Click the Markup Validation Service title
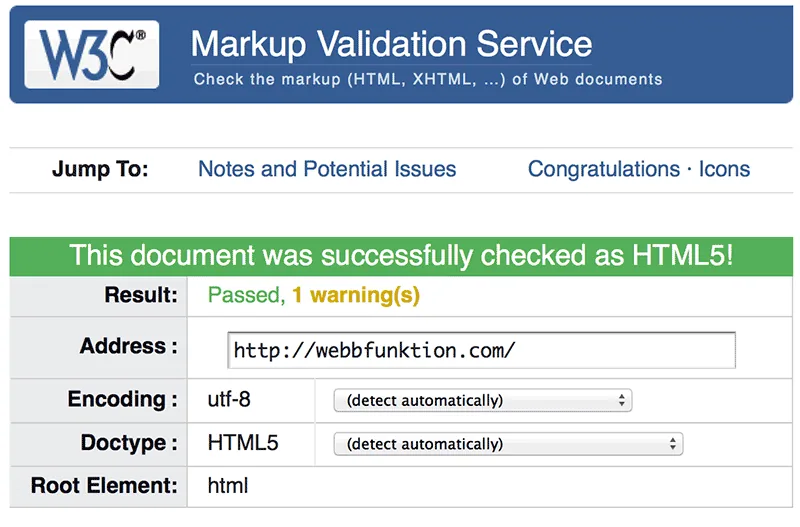The width and height of the screenshot is (800, 527). [x=391, y=44]
